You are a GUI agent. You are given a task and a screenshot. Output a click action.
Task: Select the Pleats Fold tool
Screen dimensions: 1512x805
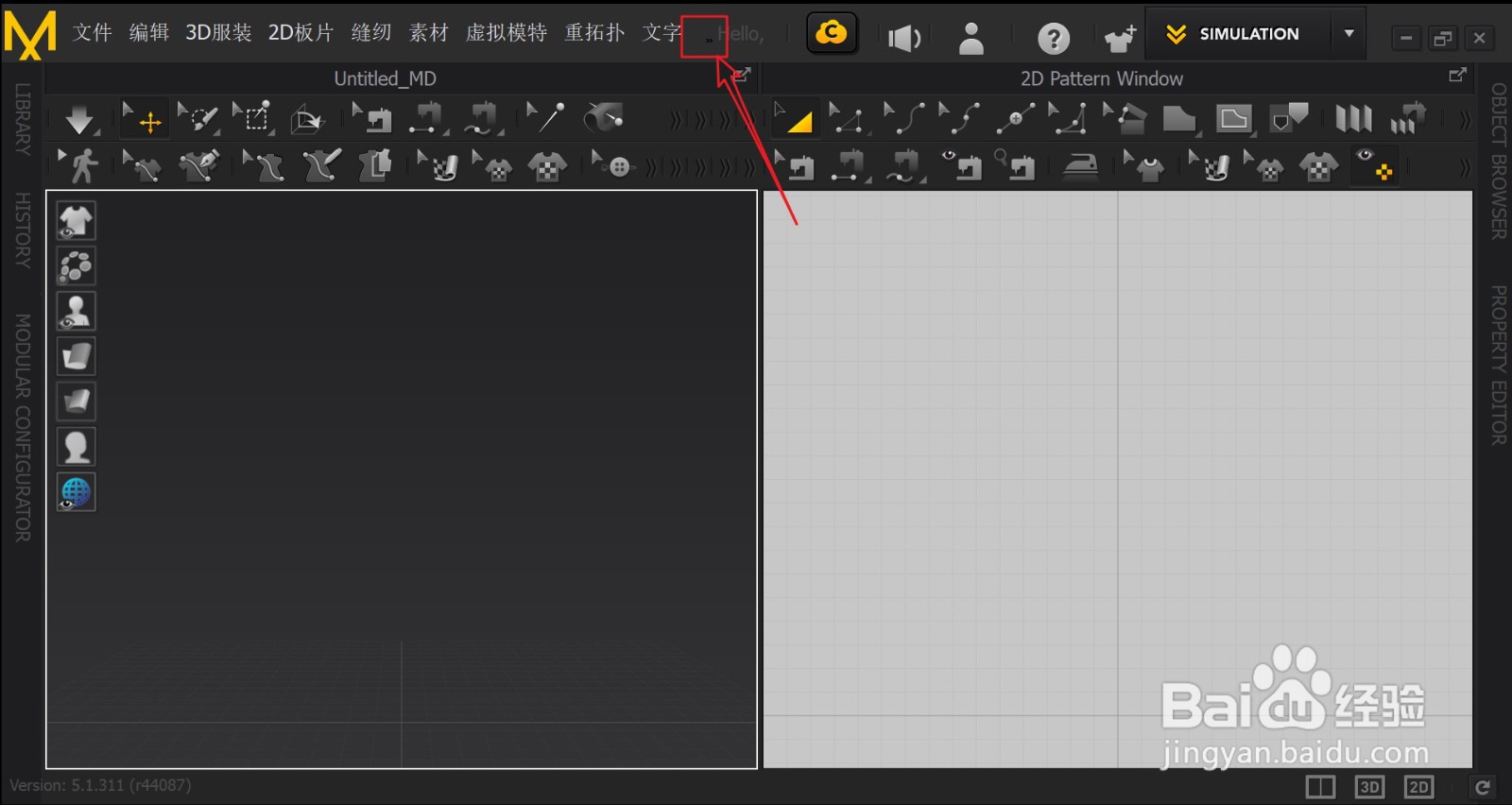click(x=1353, y=119)
